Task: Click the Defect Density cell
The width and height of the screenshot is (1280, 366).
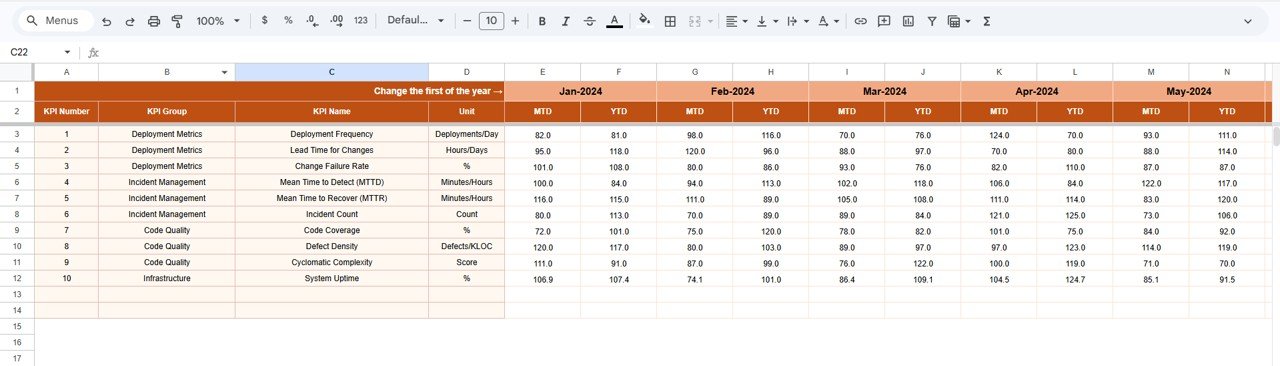Action: coord(332,246)
